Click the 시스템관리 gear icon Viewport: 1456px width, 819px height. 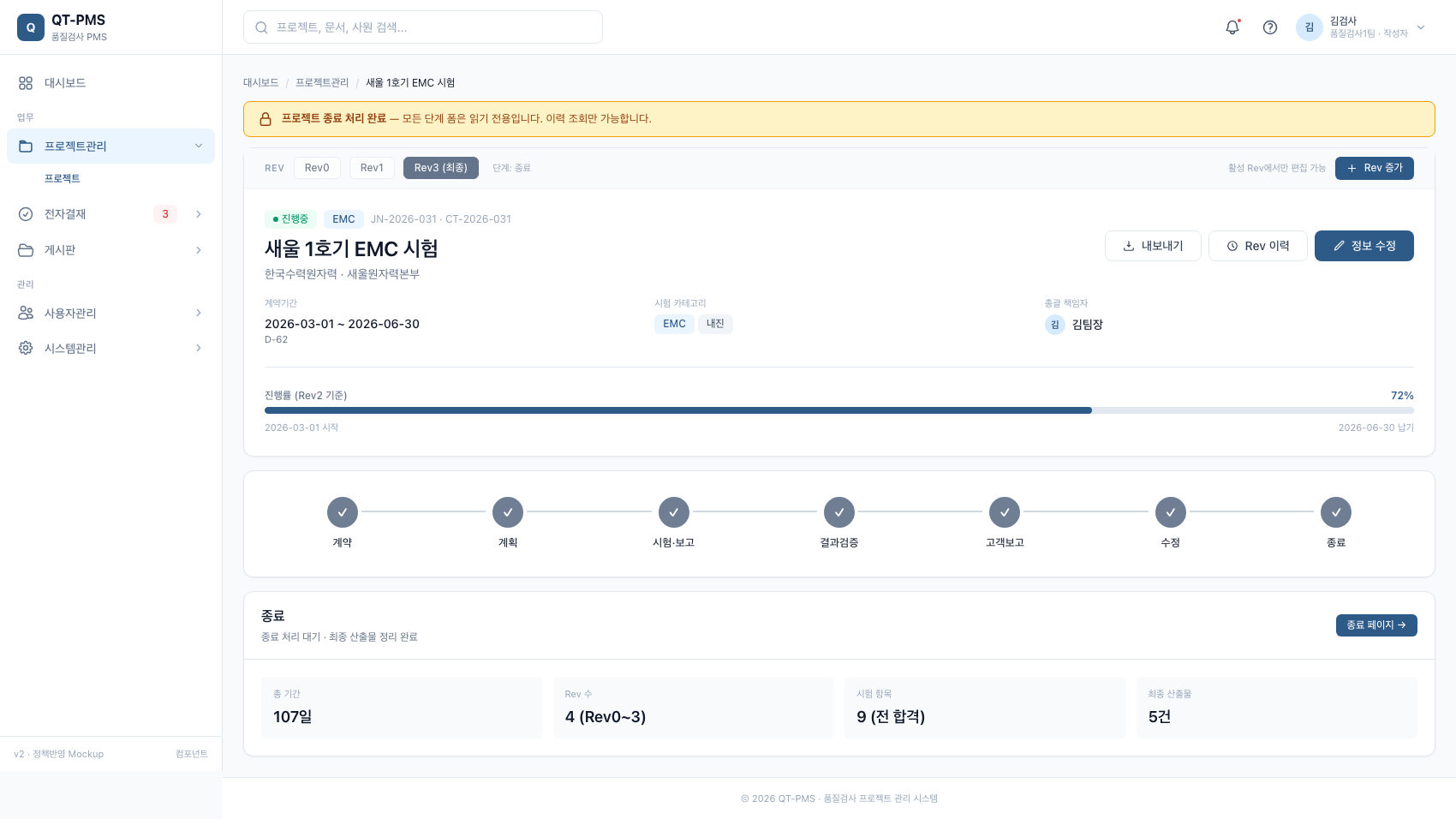point(26,349)
